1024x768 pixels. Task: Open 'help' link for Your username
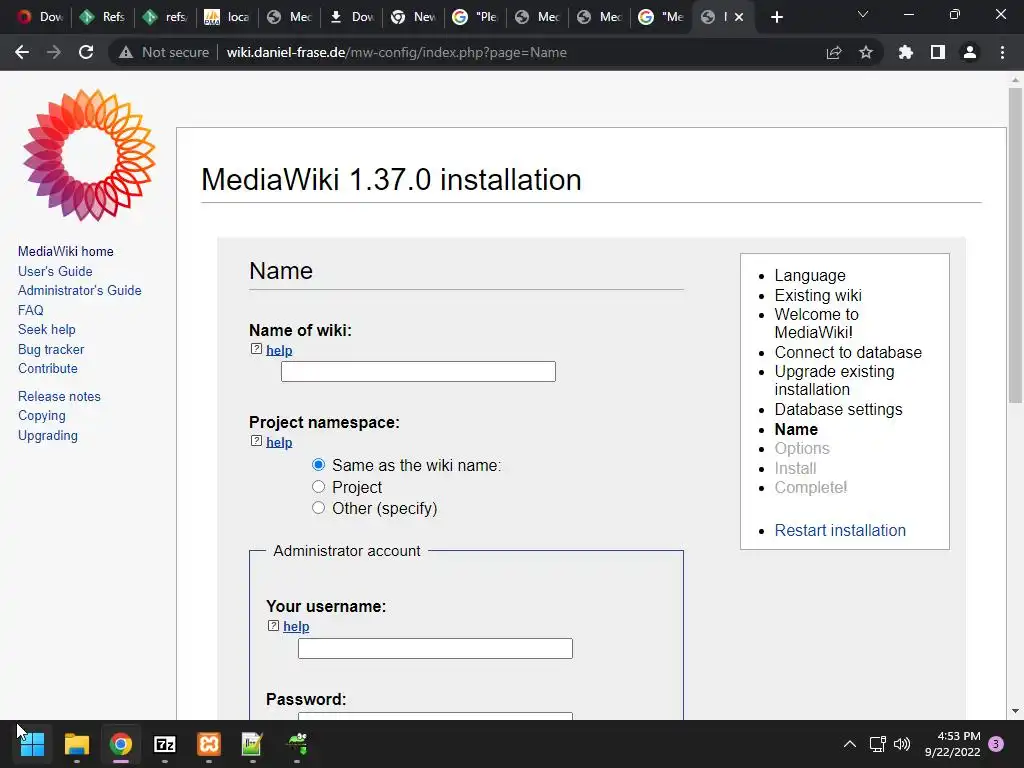(296, 626)
